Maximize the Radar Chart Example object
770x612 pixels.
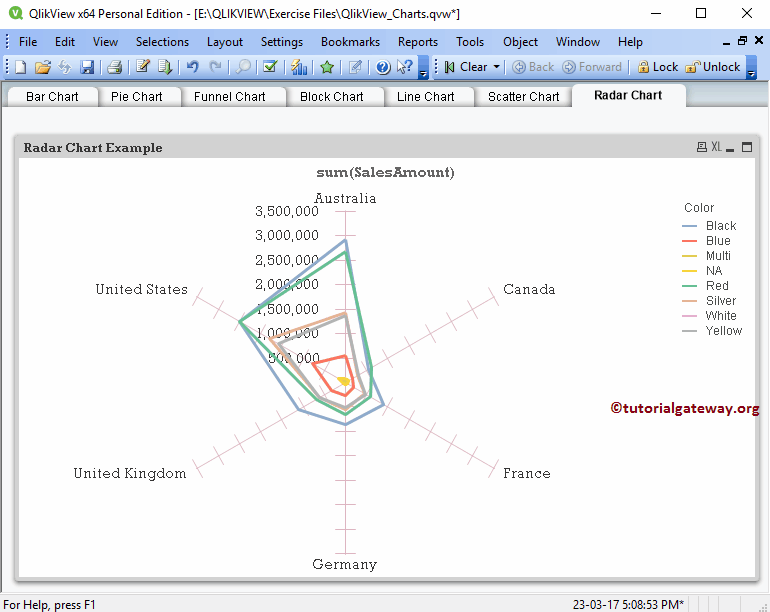(747, 147)
